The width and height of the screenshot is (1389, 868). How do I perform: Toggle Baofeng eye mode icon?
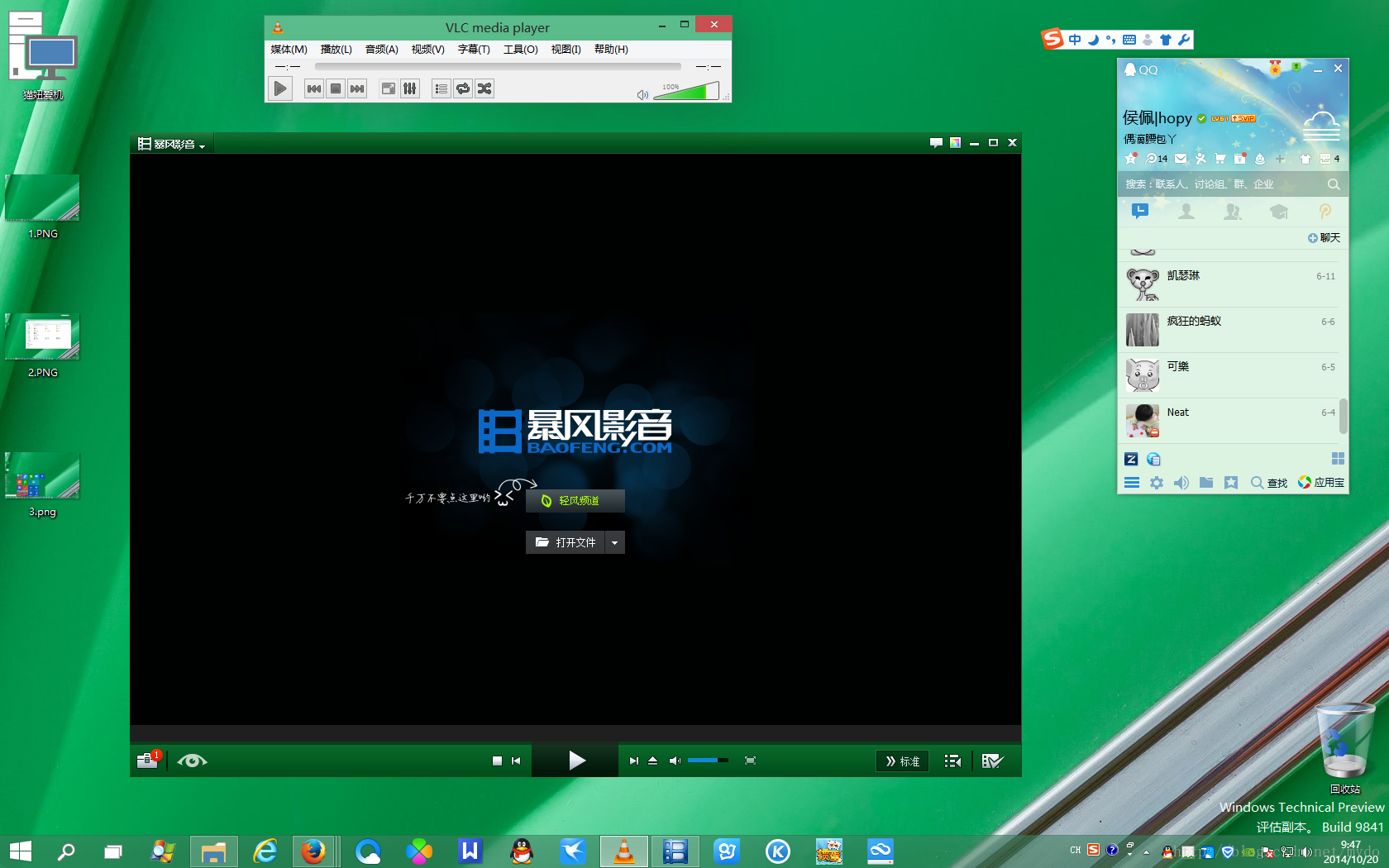pyautogui.click(x=192, y=761)
